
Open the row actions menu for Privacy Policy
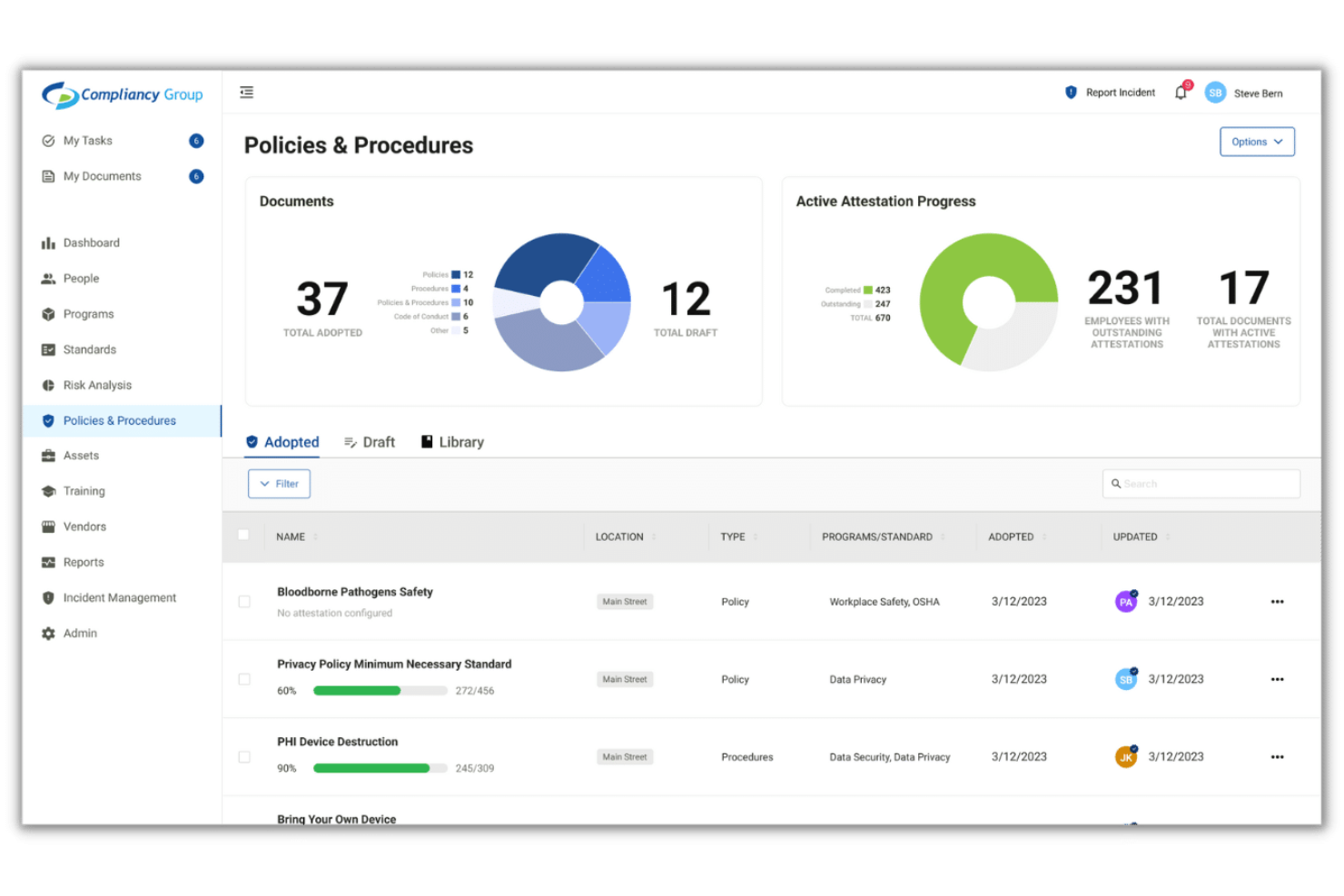click(1278, 679)
